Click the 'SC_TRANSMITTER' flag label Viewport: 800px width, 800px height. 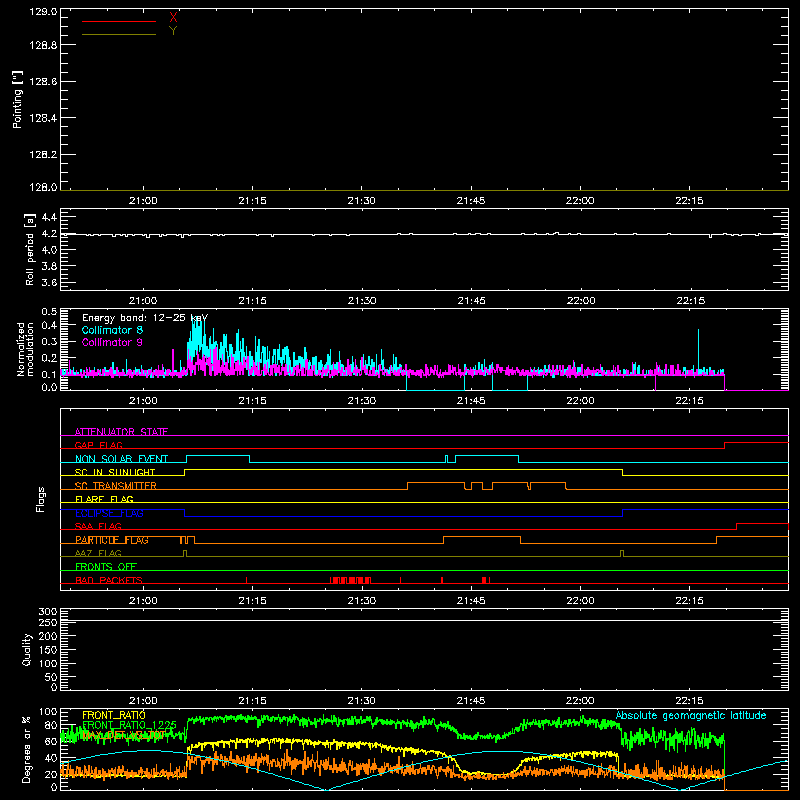(115, 486)
